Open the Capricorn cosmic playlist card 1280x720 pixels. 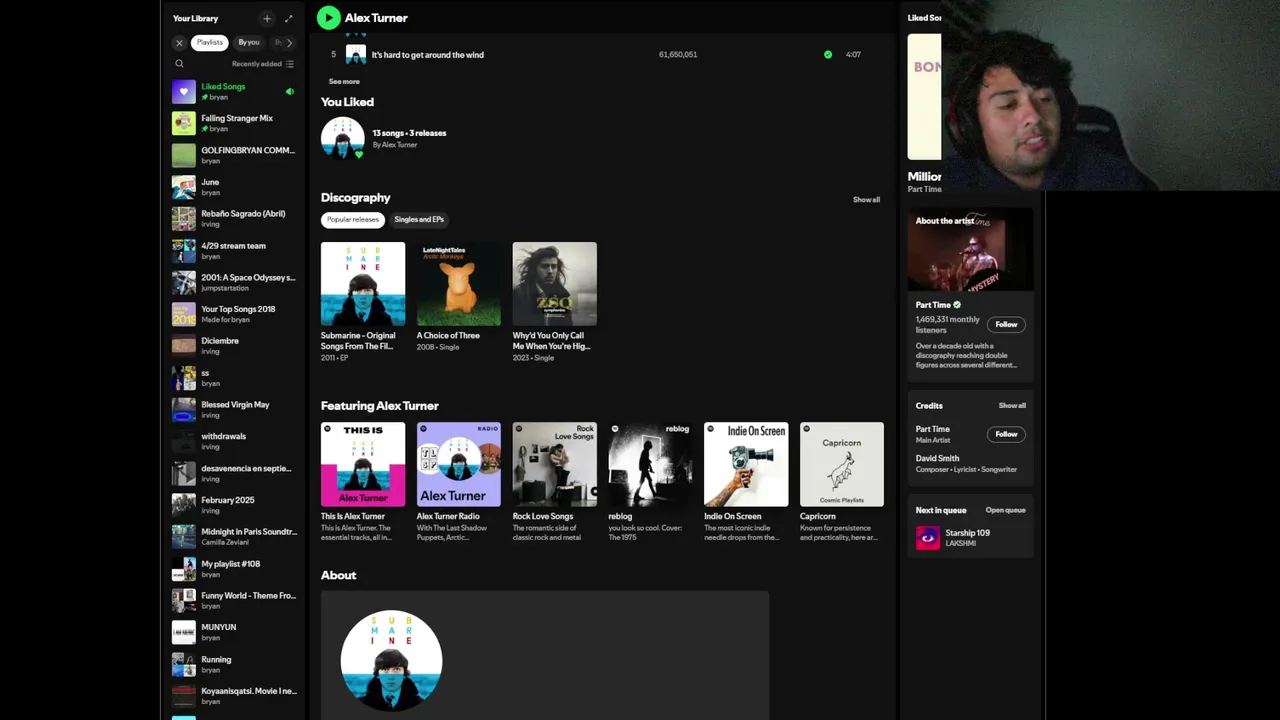click(842, 464)
